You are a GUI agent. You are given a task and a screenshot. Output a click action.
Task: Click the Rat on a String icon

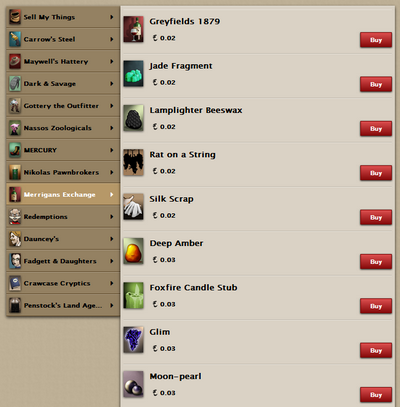tap(133, 162)
